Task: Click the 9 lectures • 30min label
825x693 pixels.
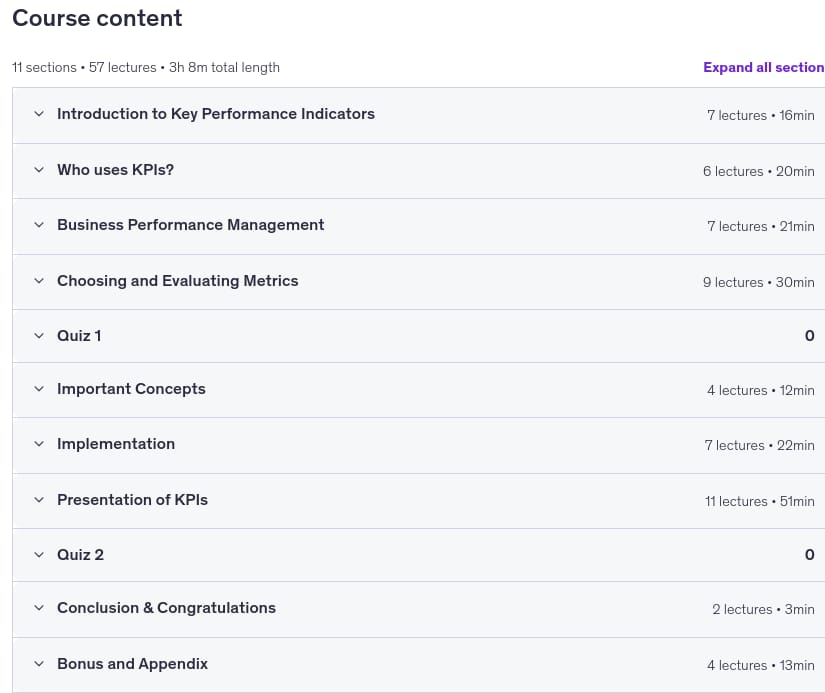Action: point(759,282)
